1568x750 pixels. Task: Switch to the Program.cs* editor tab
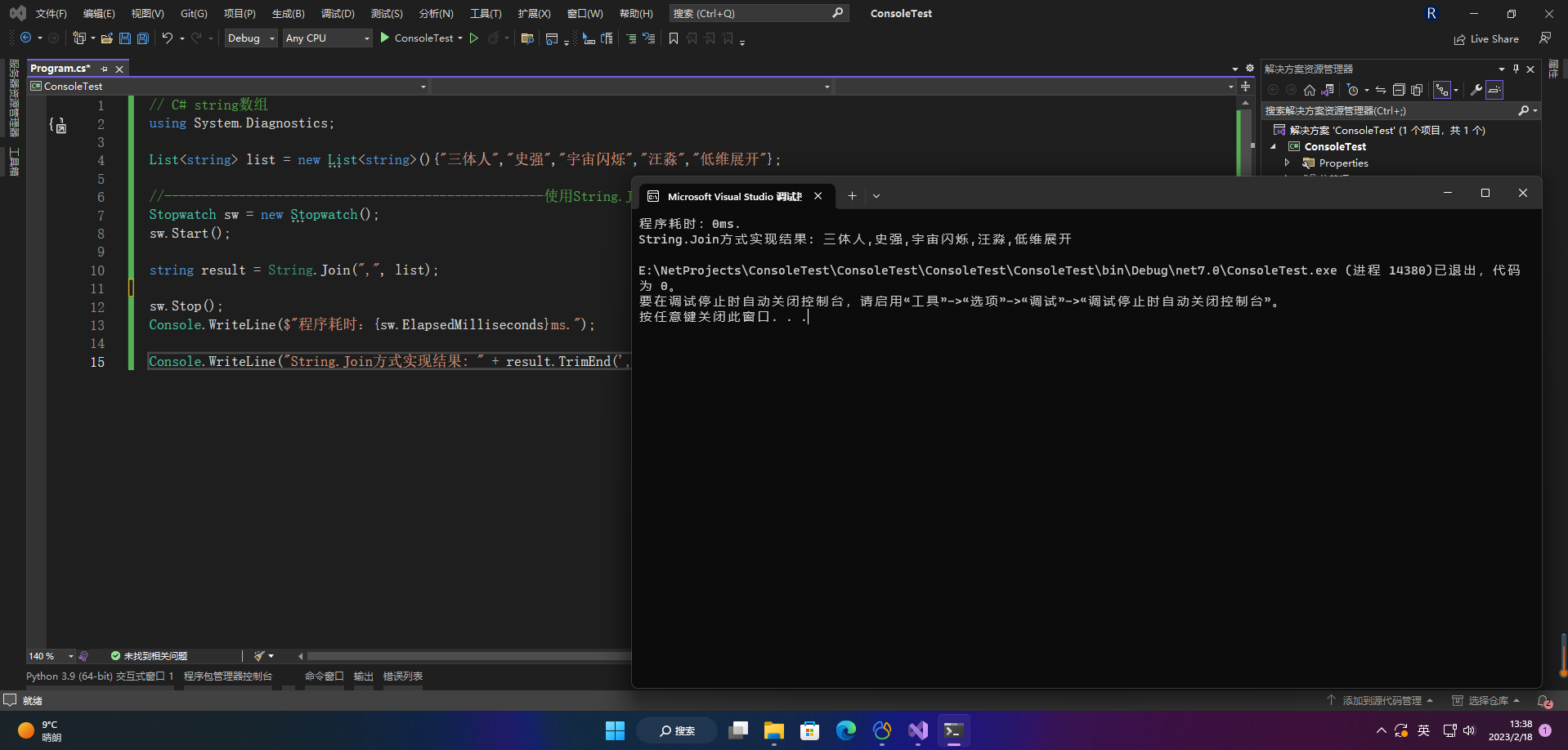[x=60, y=69]
